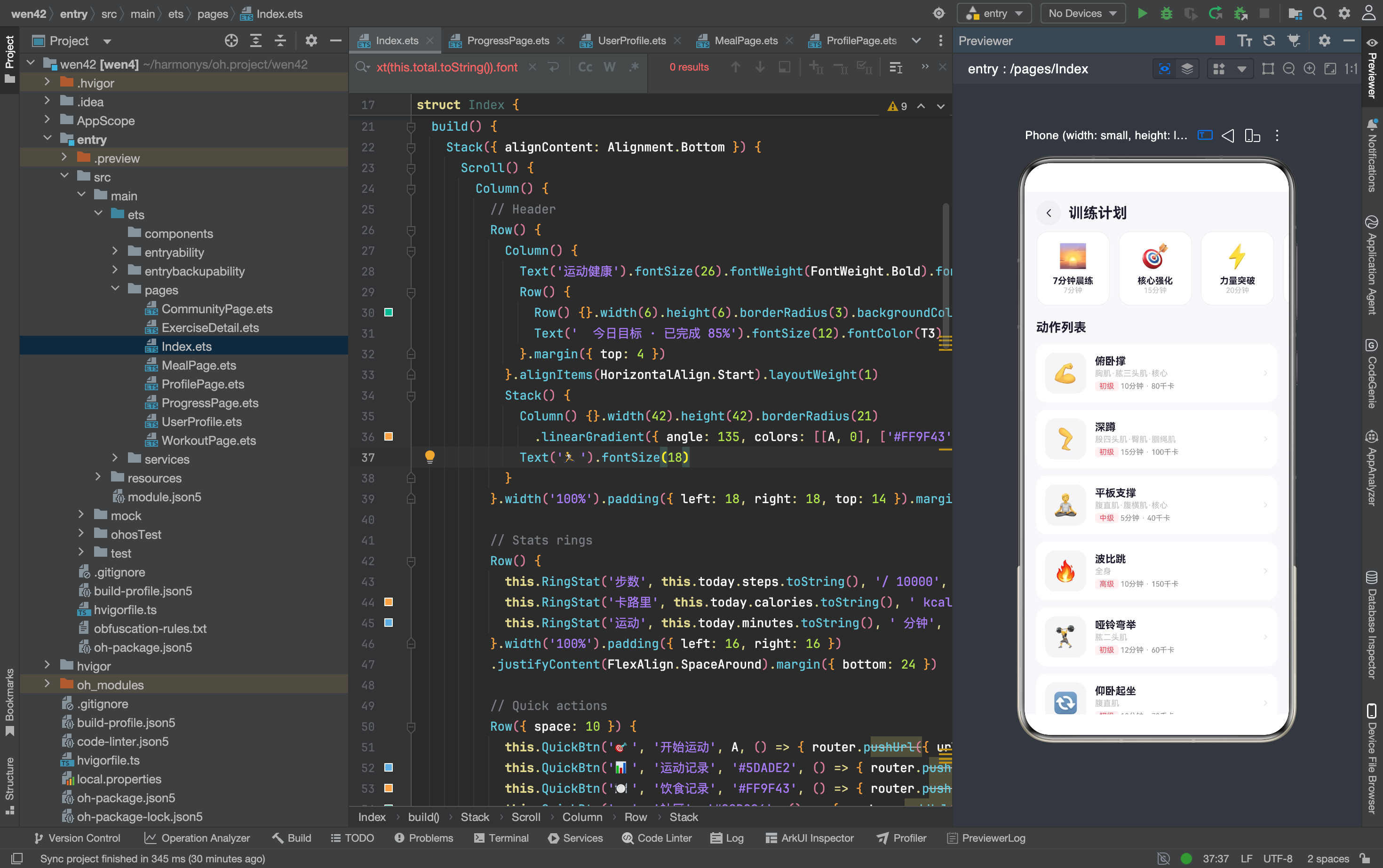Screen dimensions: 1383x868
Task: Open the user account icon at top right
Action: click(x=1369, y=13)
